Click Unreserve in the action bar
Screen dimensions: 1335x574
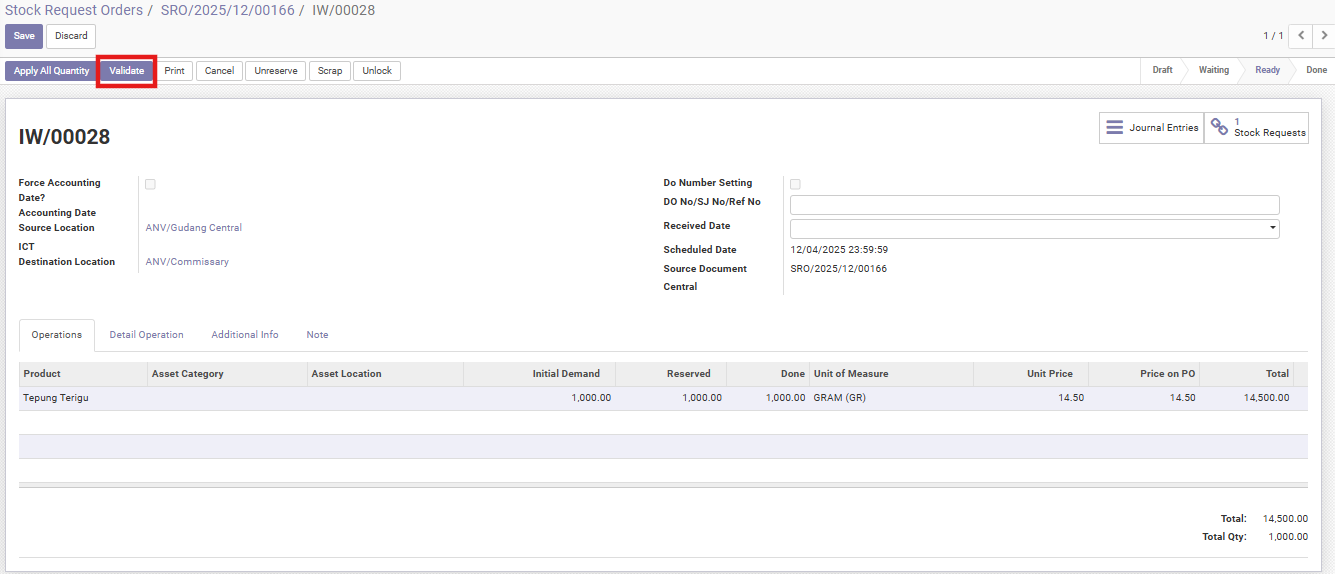(x=275, y=71)
